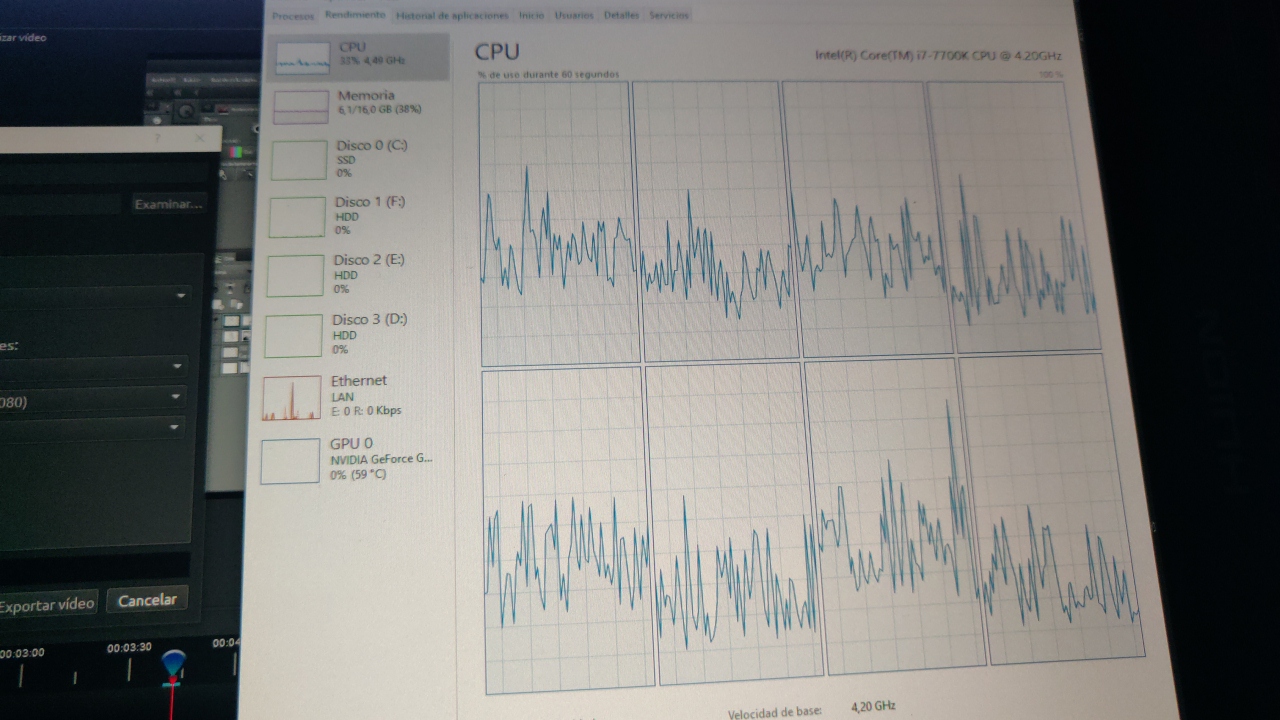Click the large CPU heading above the graphs
Viewport: 1280px width, 720px height.
[497, 52]
